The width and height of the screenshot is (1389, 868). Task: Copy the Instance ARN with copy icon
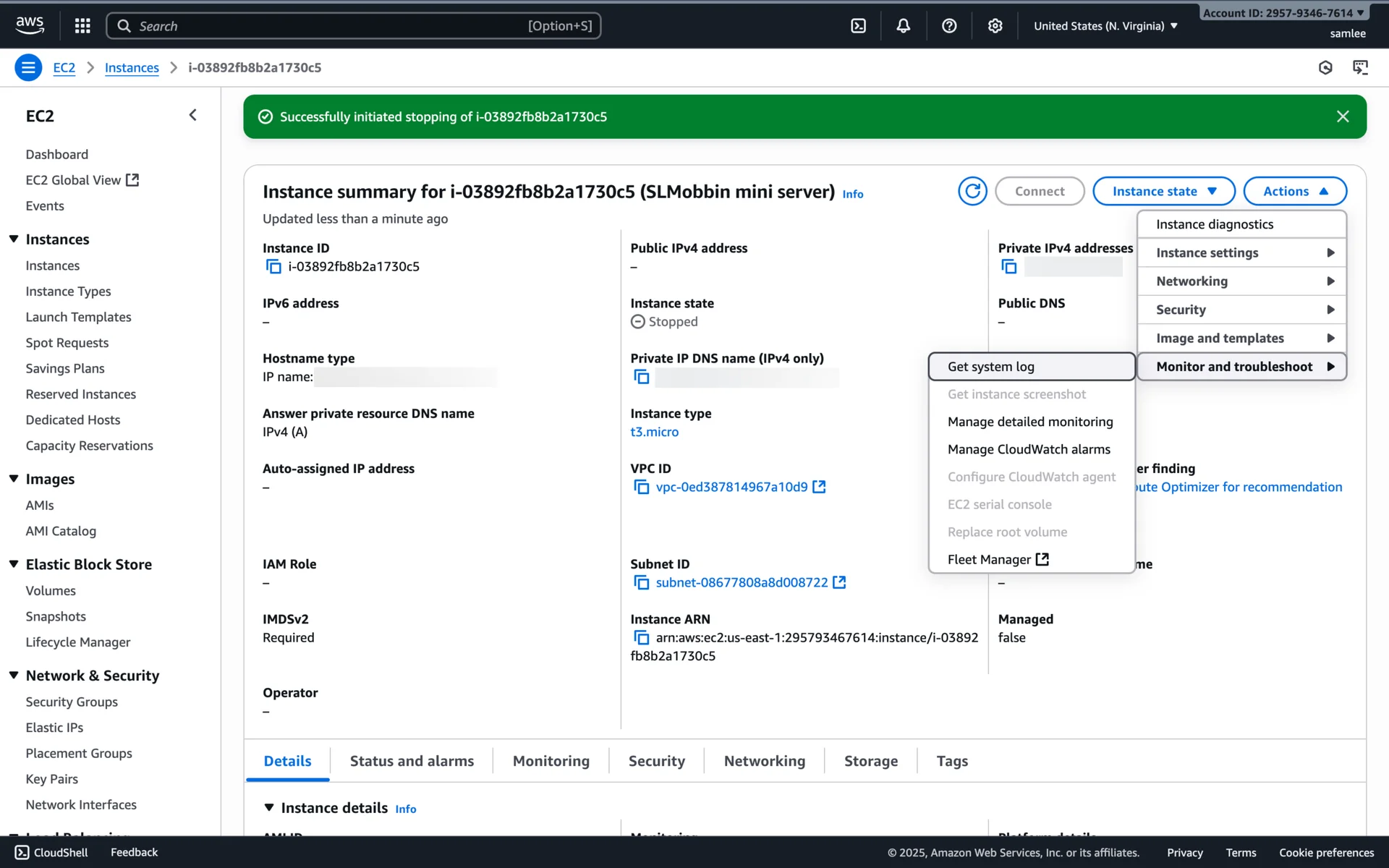641,638
